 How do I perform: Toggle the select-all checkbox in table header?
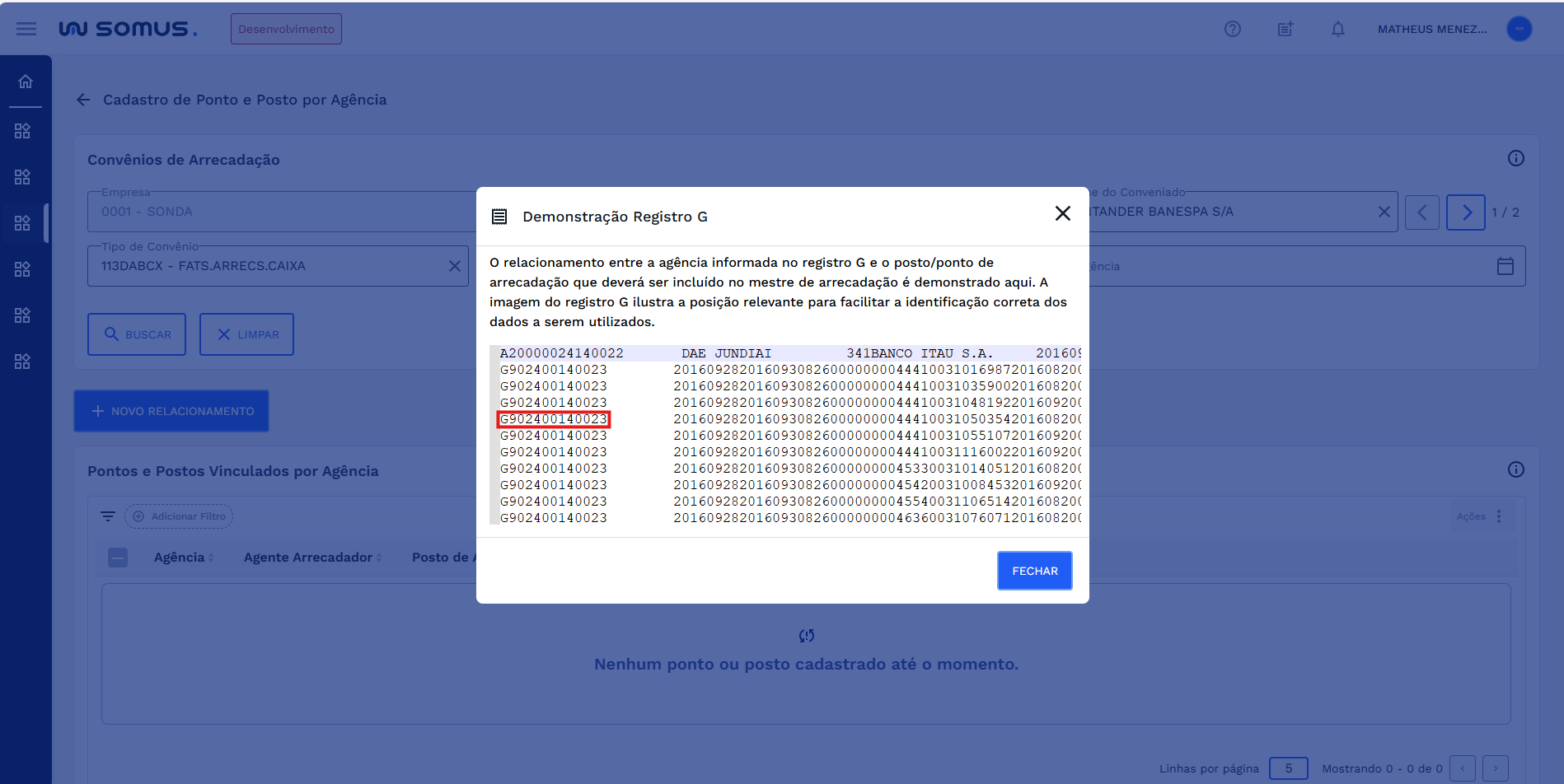tap(118, 558)
